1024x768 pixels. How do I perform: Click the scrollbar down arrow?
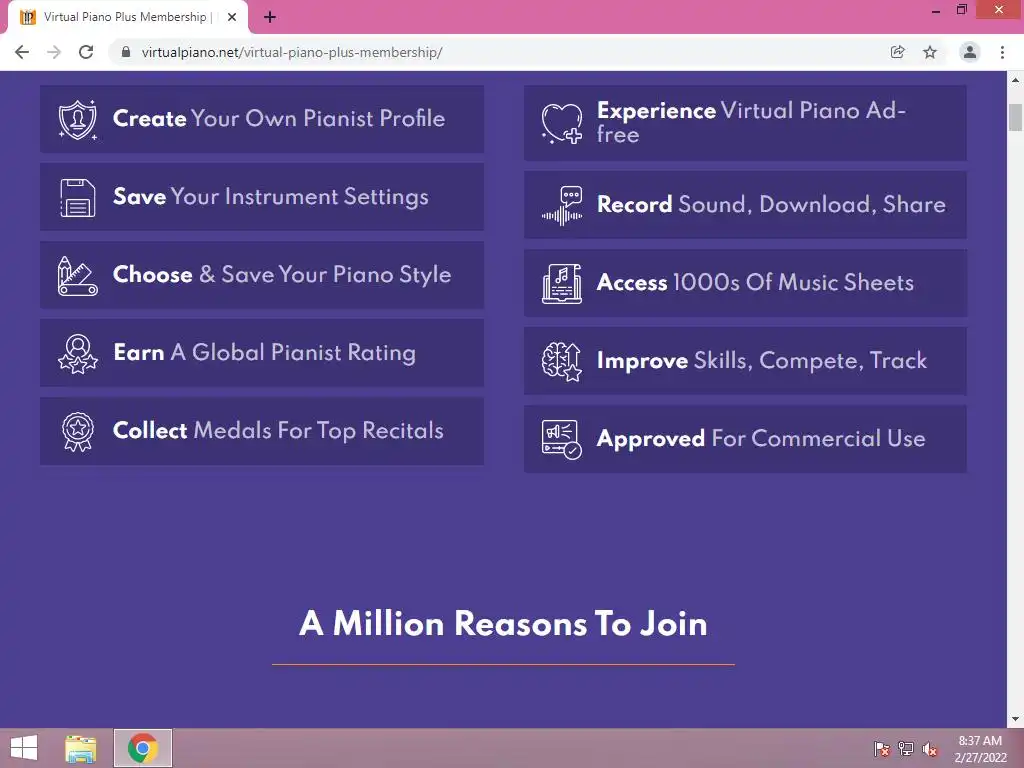[x=1016, y=720]
